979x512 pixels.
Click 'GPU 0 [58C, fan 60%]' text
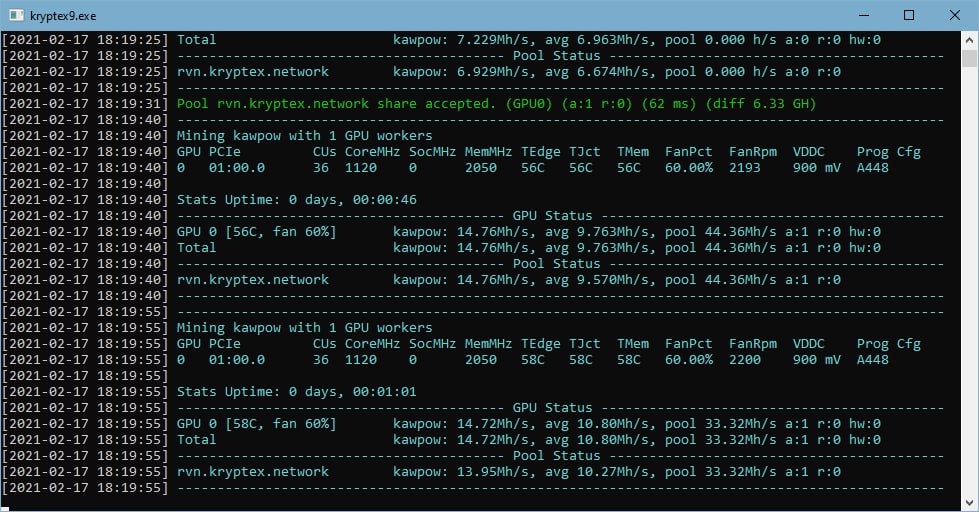[x=257, y=424]
